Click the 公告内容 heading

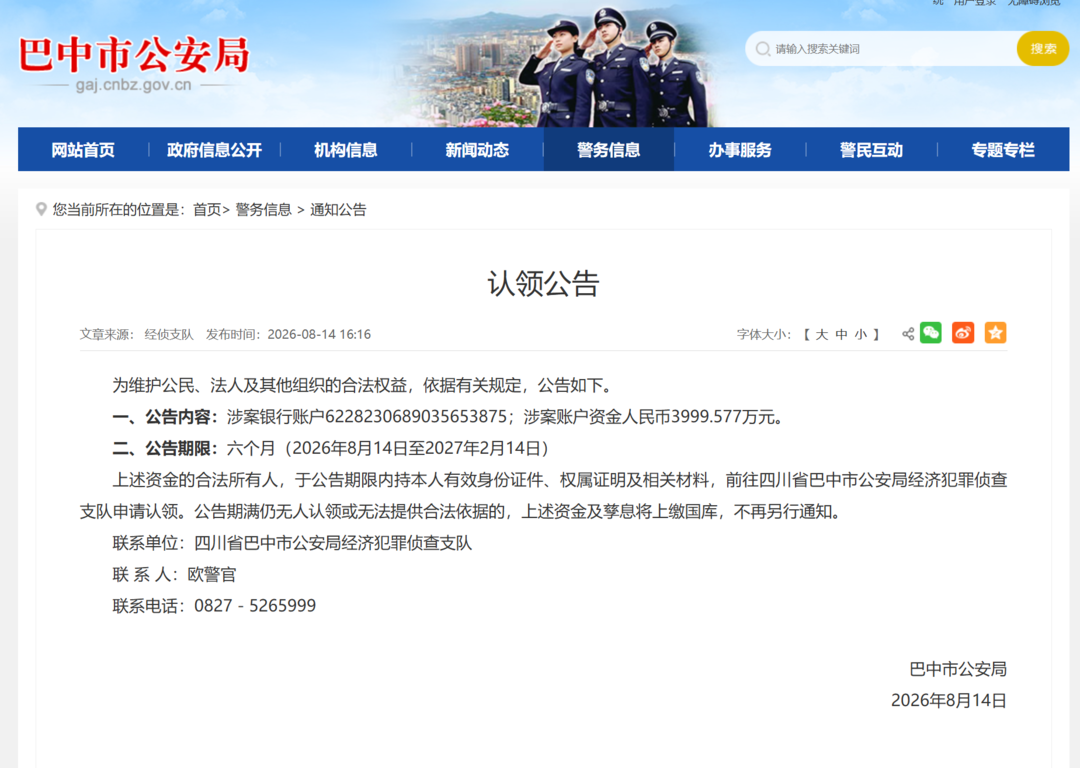coord(178,417)
